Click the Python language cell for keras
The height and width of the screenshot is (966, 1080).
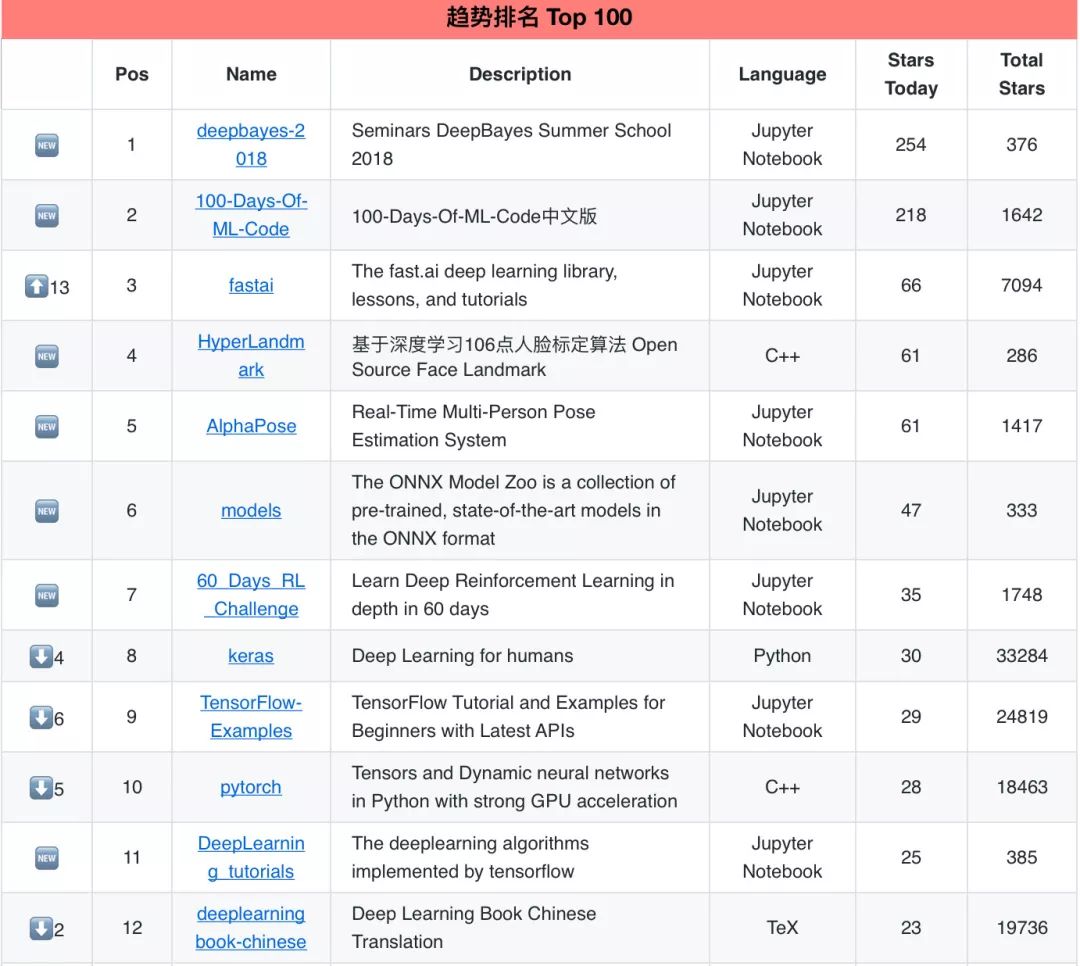pyautogui.click(x=782, y=656)
